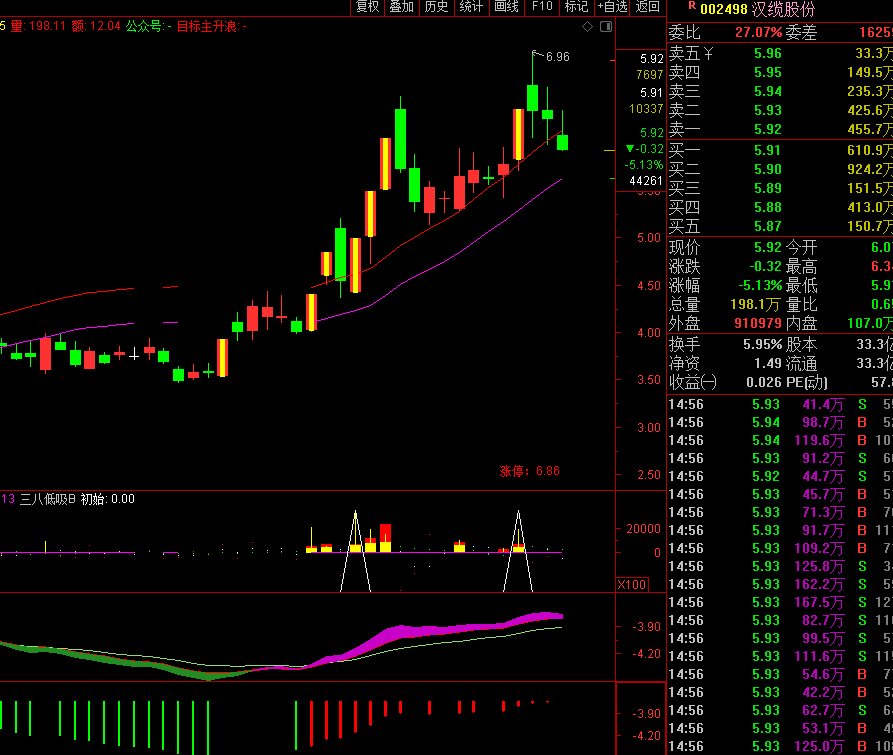Select the 卖一 ask price row

[x=780, y=129]
